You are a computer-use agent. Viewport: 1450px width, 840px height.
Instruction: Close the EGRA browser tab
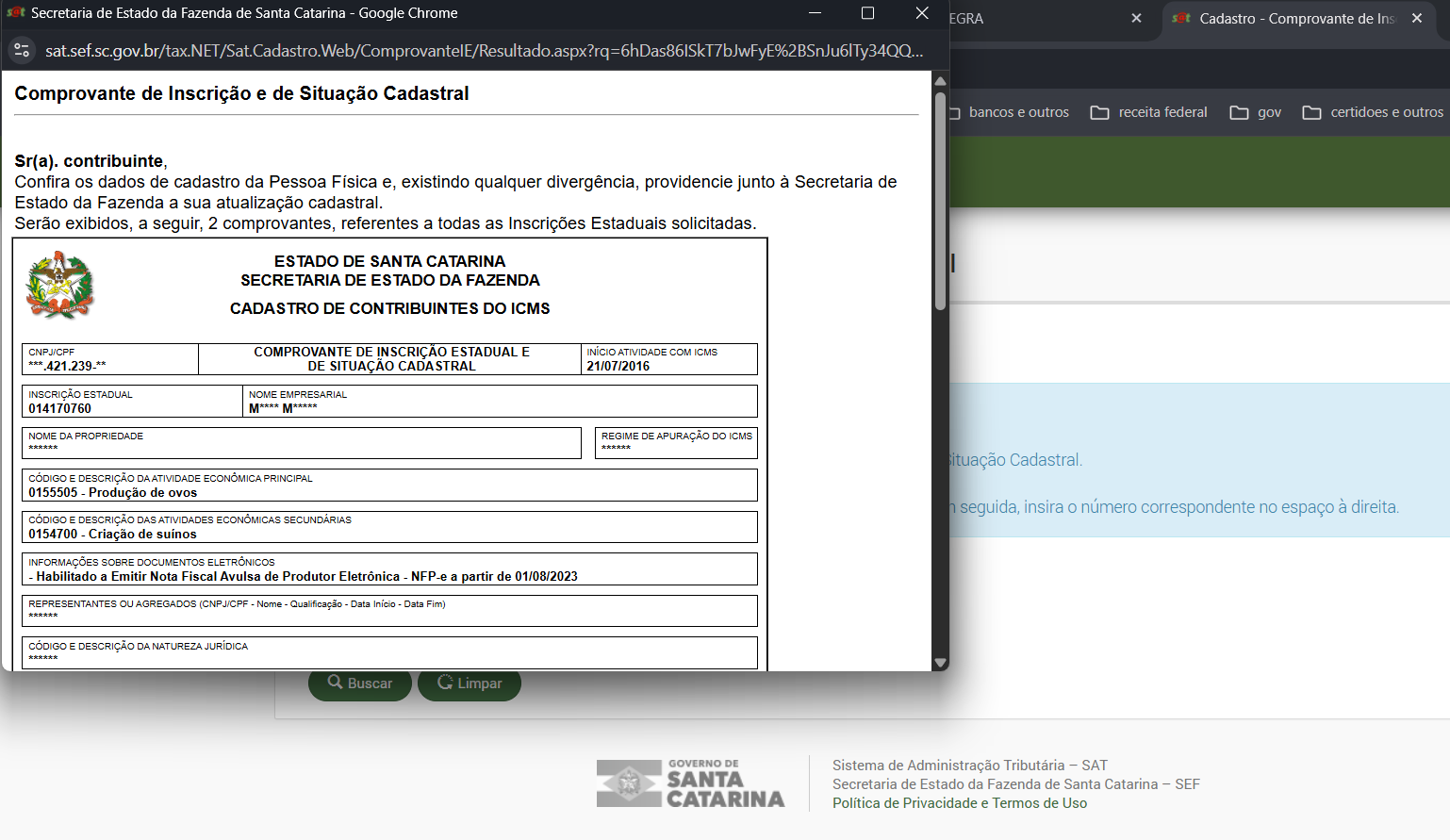click(1136, 19)
